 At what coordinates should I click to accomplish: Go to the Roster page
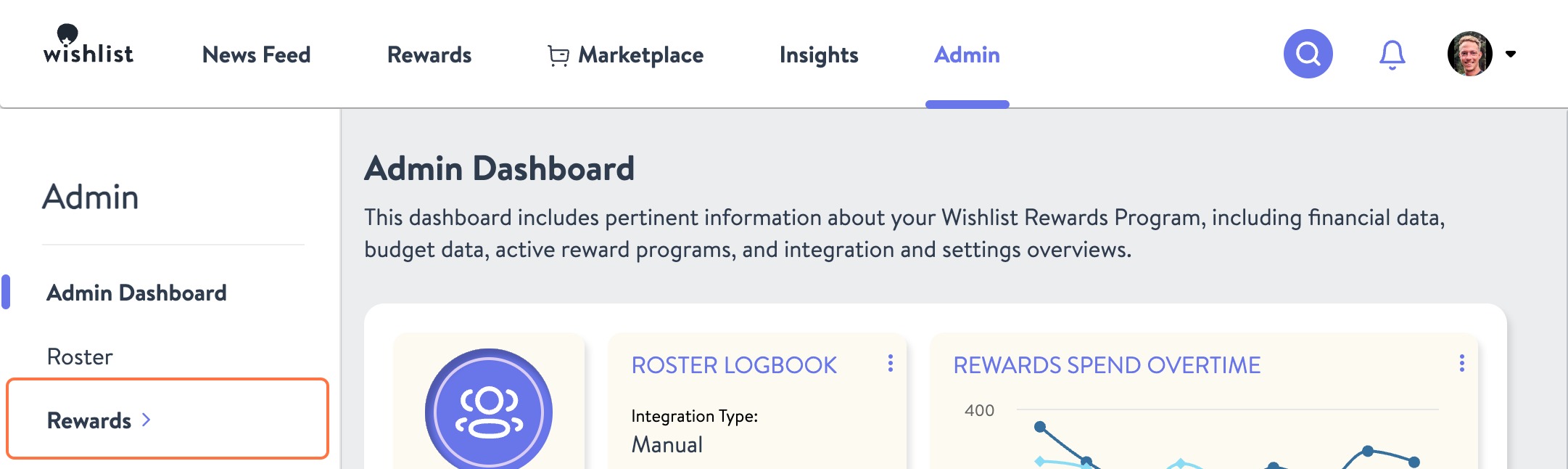[78, 356]
